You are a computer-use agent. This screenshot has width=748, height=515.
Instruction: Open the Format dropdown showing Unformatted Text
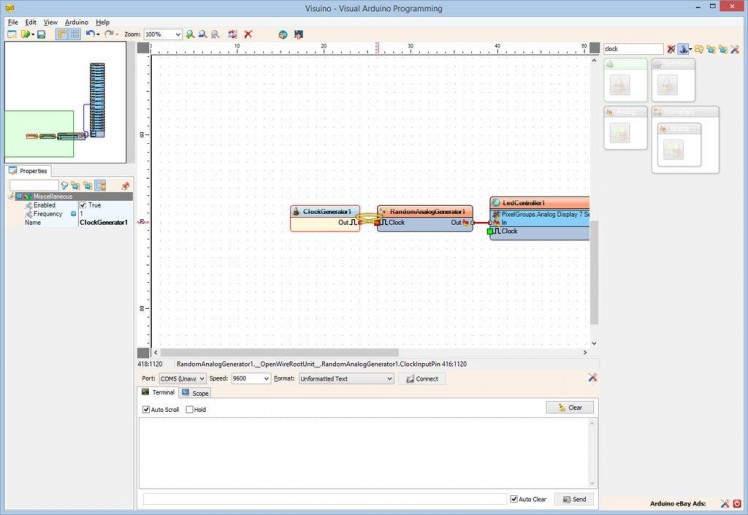(x=389, y=379)
